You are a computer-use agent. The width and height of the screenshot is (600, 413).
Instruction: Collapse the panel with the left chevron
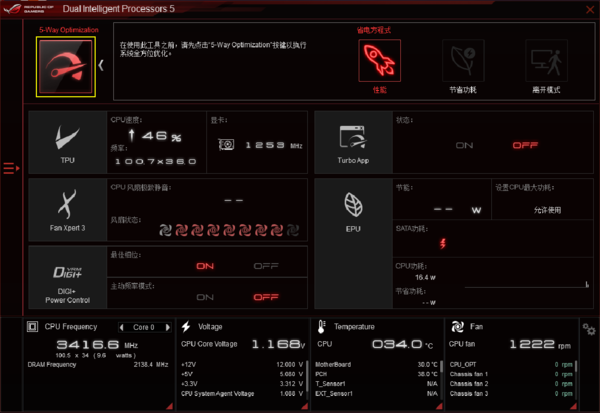[101, 65]
